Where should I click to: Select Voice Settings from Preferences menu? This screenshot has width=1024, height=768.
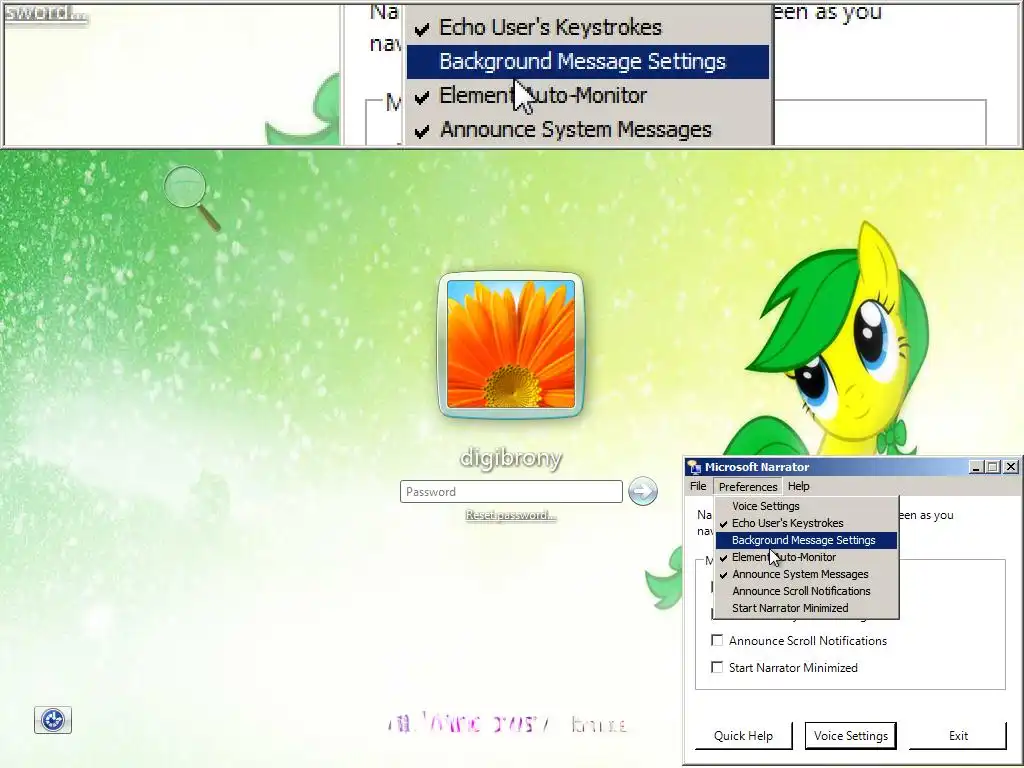(807, 506)
